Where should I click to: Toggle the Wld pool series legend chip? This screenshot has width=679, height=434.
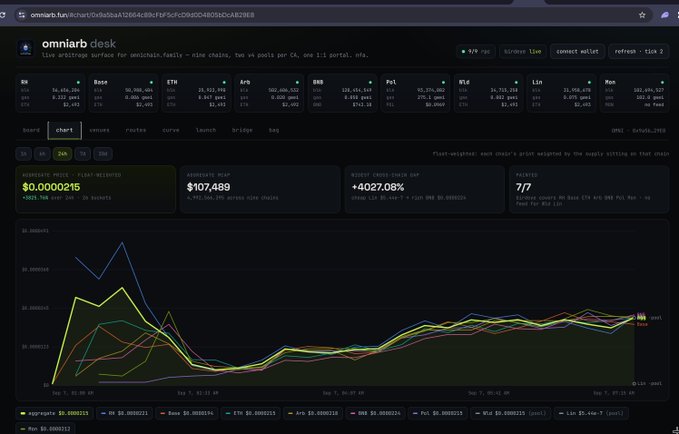pyautogui.click(x=511, y=414)
